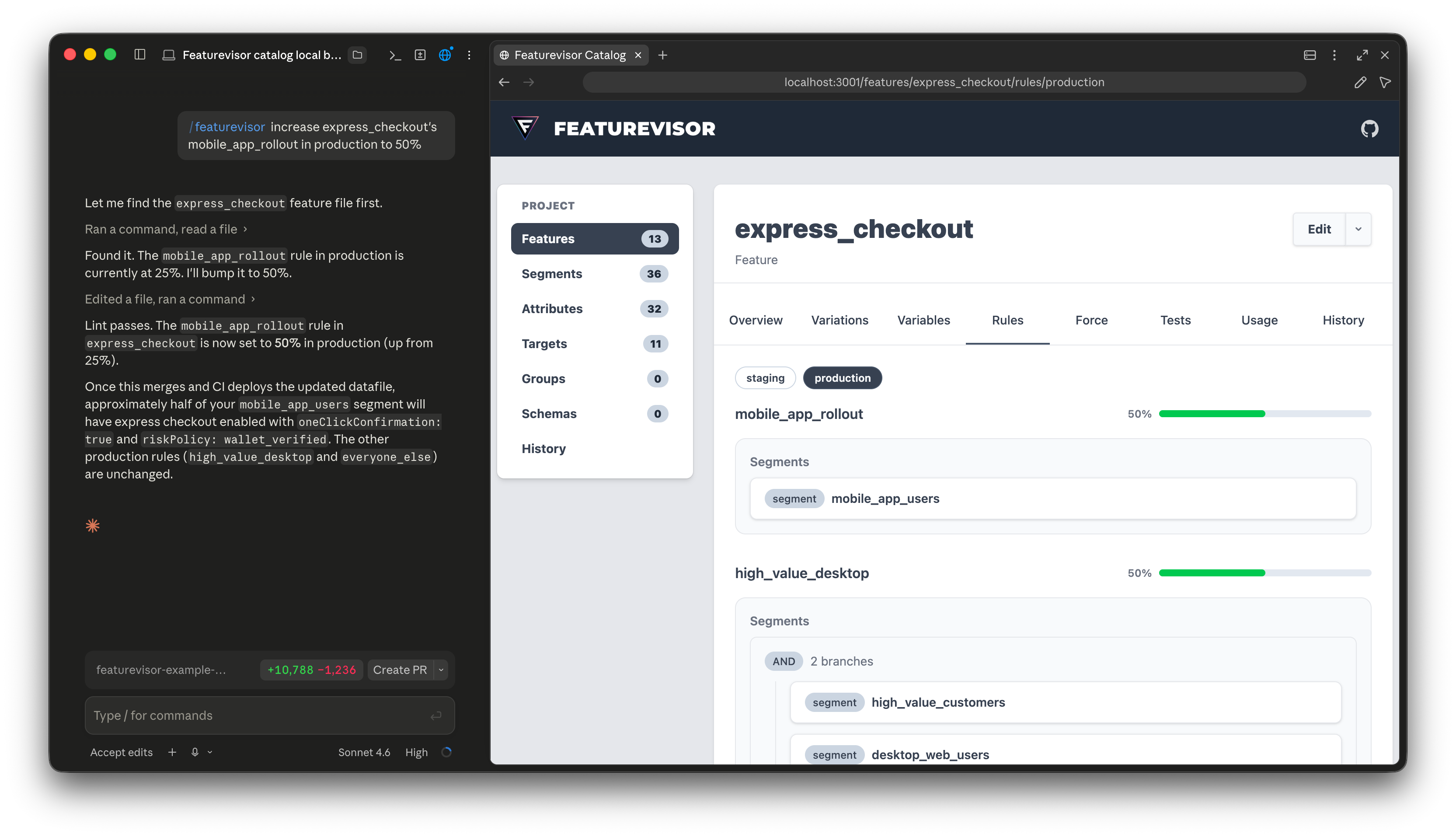Open Groups in the project sidebar

(594, 379)
